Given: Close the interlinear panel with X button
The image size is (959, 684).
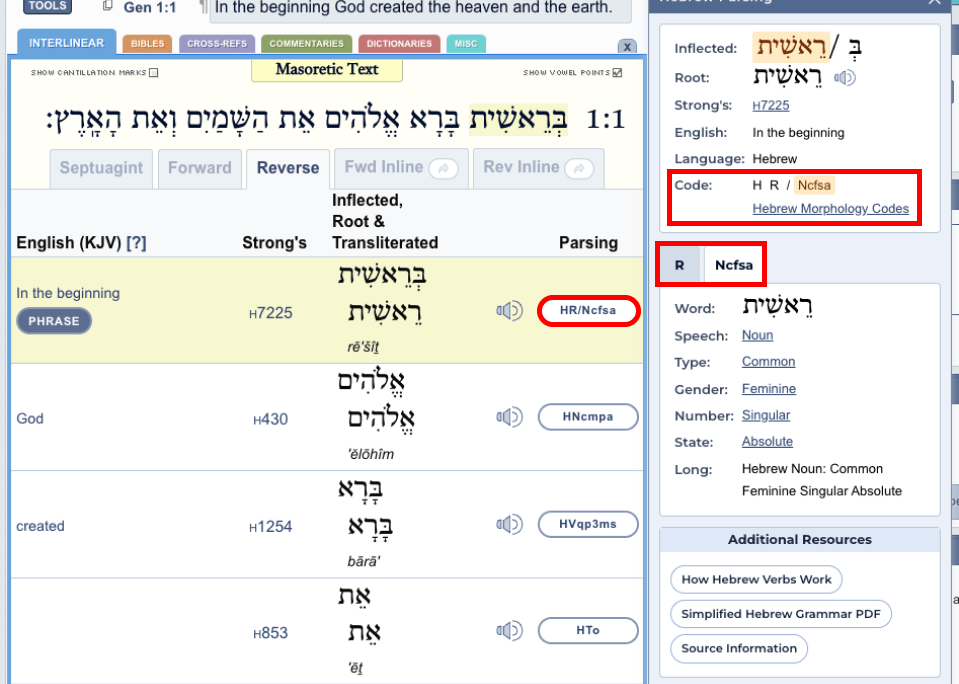Looking at the screenshot, I should coord(627,46).
